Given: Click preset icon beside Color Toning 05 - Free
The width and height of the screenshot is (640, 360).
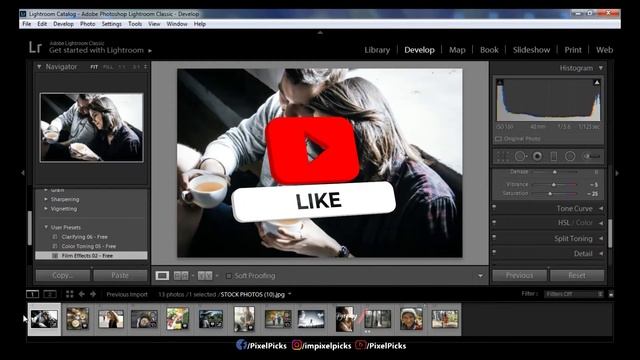Looking at the screenshot, I should pyautogui.click(x=55, y=246).
